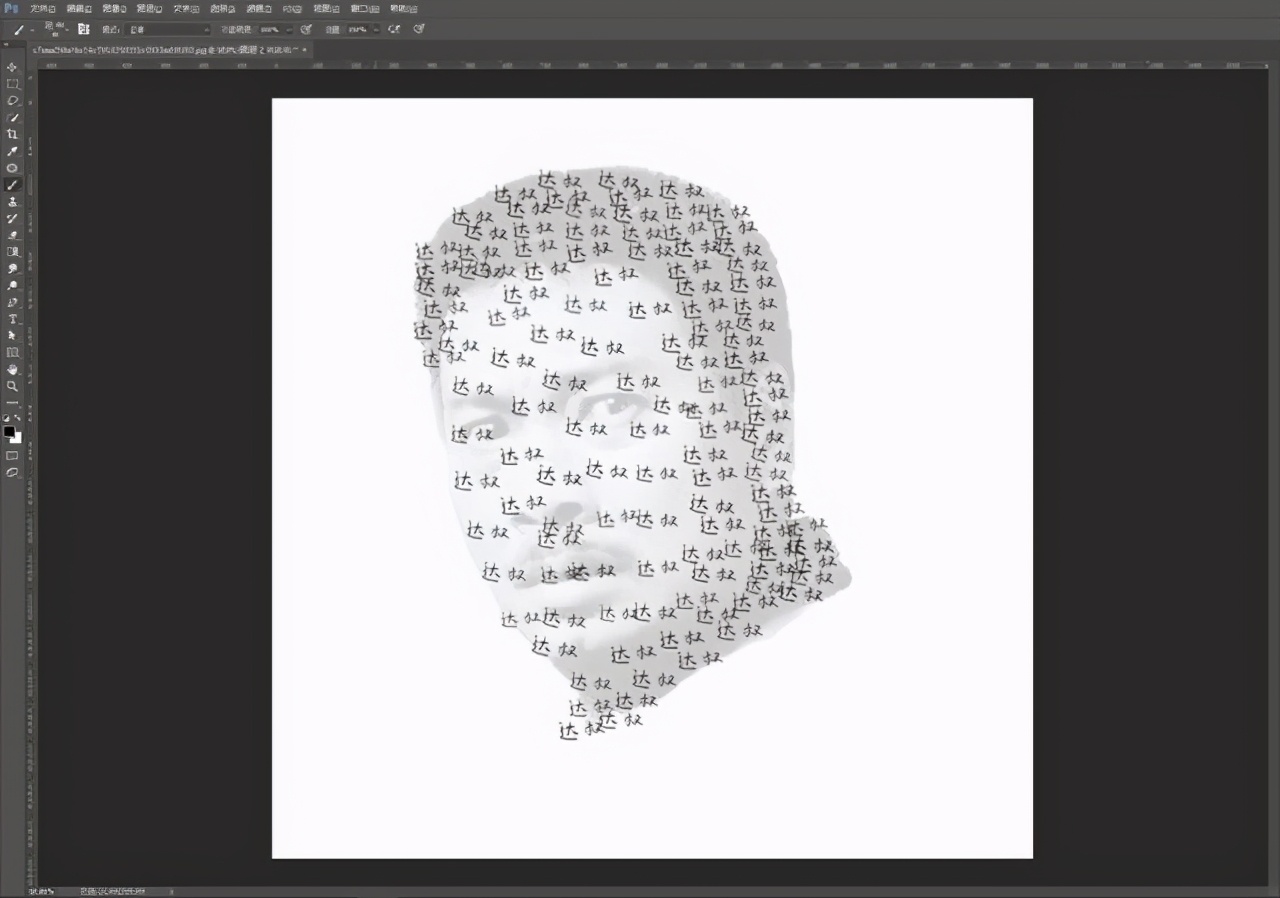
Task: Select the Rectangular Marquee tool
Action: [x=12, y=84]
